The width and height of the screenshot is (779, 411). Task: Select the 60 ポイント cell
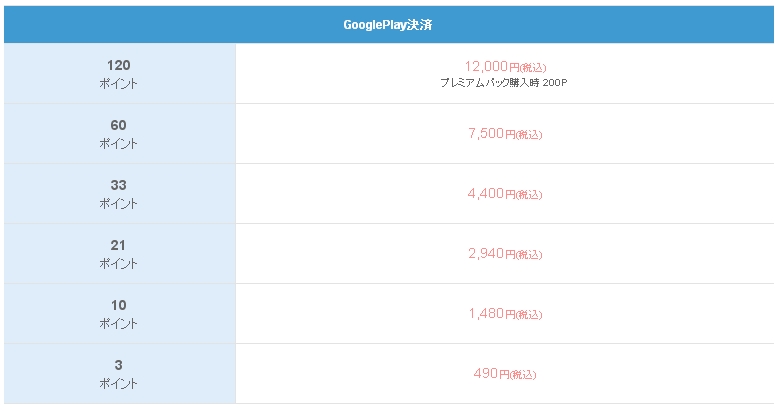[x=120, y=134]
